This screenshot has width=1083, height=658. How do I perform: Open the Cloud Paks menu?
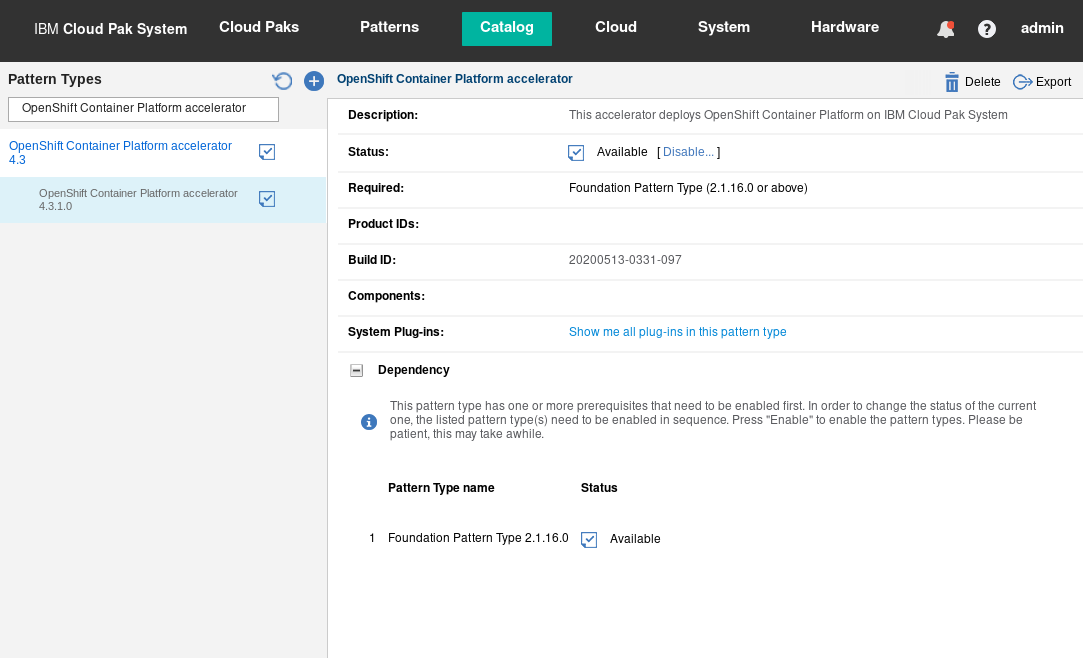[259, 27]
